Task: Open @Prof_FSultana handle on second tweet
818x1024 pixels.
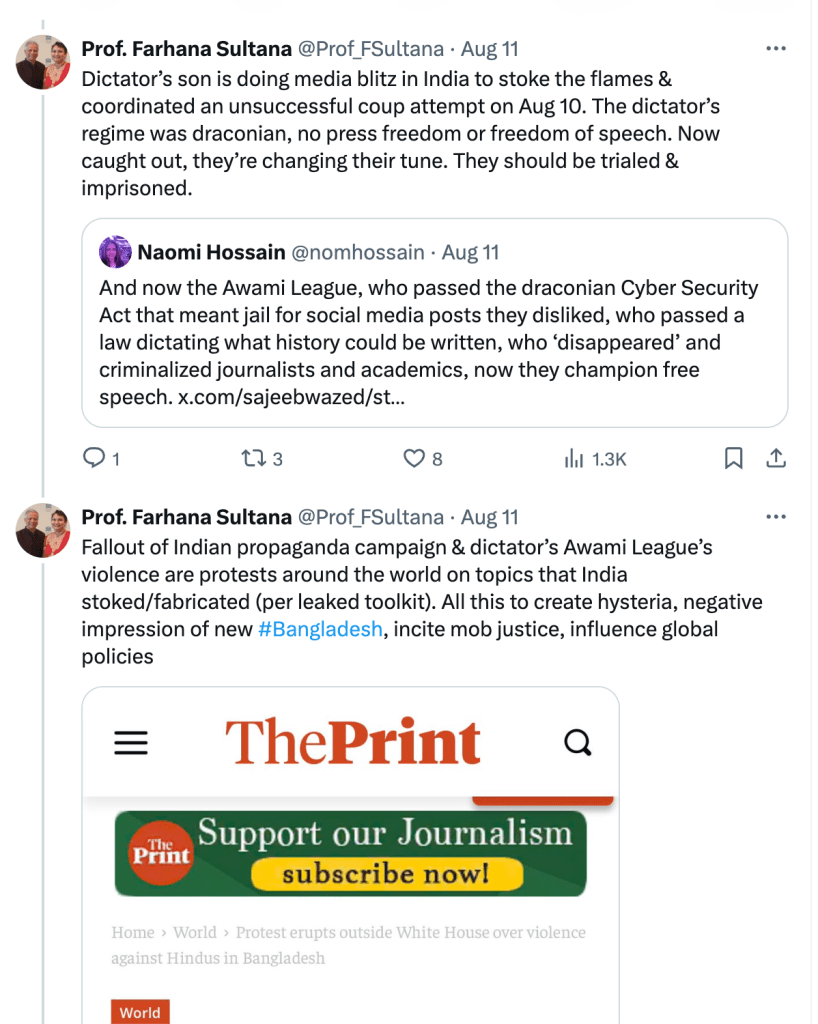Action: (x=370, y=517)
